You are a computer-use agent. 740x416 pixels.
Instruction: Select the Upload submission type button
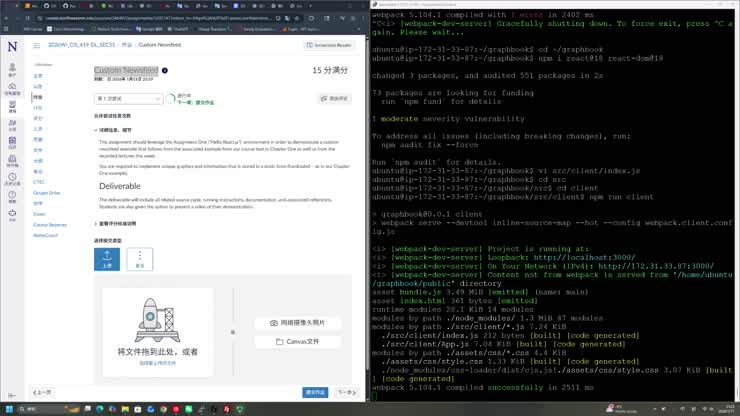(107, 259)
